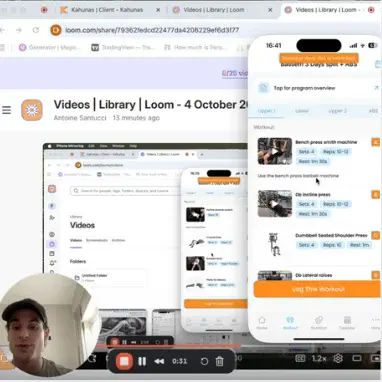Click Dumbbell Shoulder Press Reps 10 chip
This screenshot has width=382, height=382.
332,245
